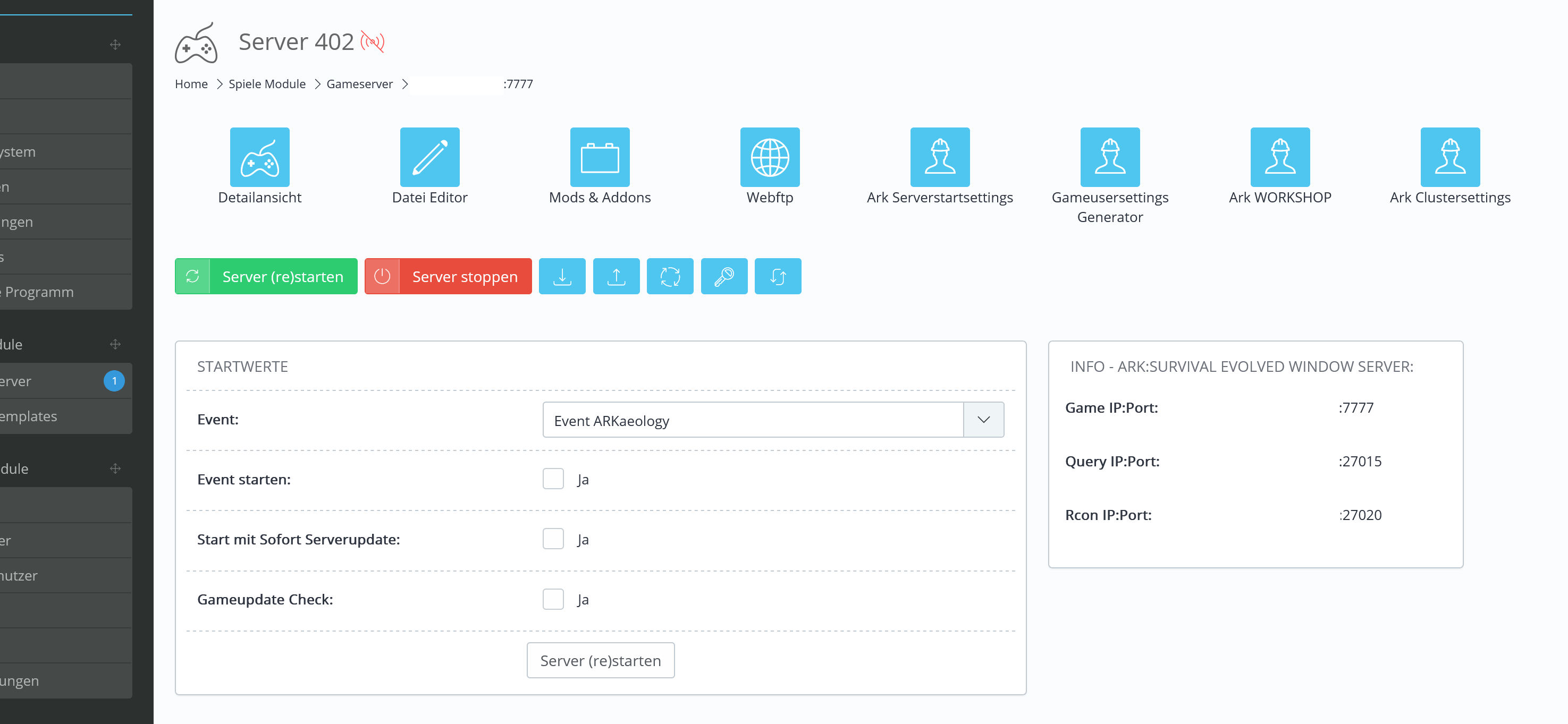Open the Datei Editor pencil icon

(429, 157)
